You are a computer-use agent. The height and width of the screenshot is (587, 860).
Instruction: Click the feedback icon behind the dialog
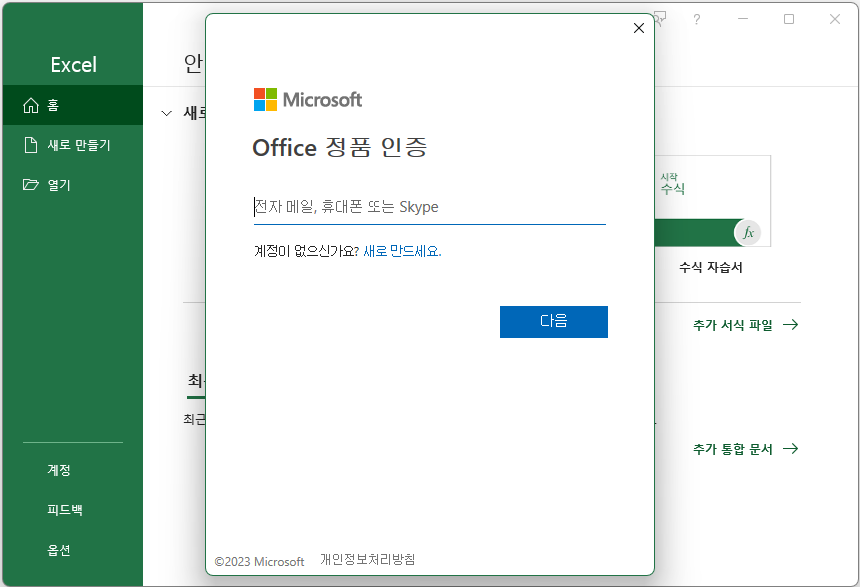pos(661,18)
